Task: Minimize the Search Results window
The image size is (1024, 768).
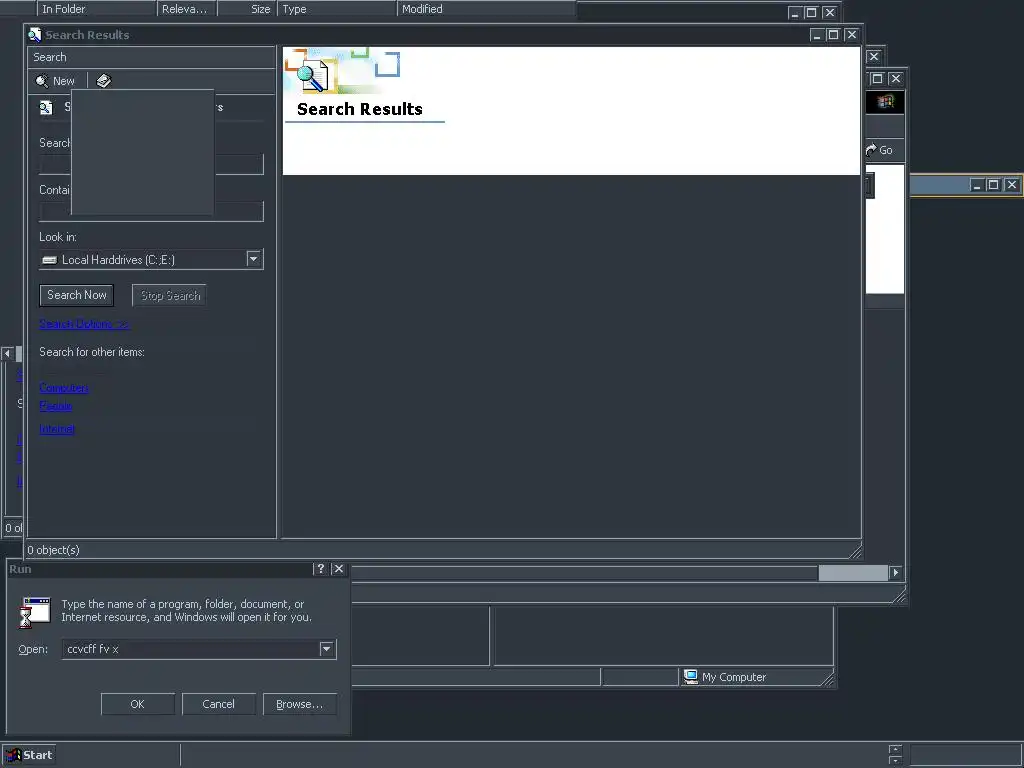Action: coord(817,35)
